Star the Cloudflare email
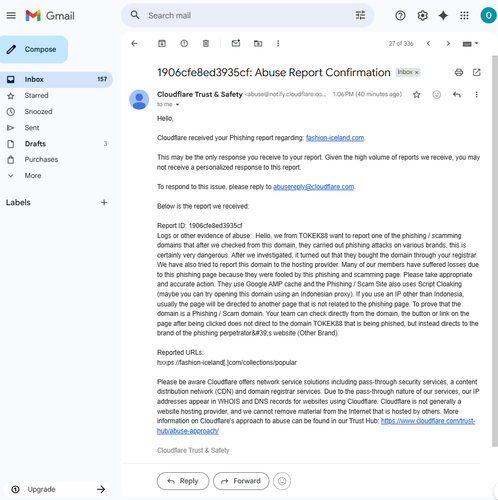This screenshot has width=498, height=500. point(417,95)
